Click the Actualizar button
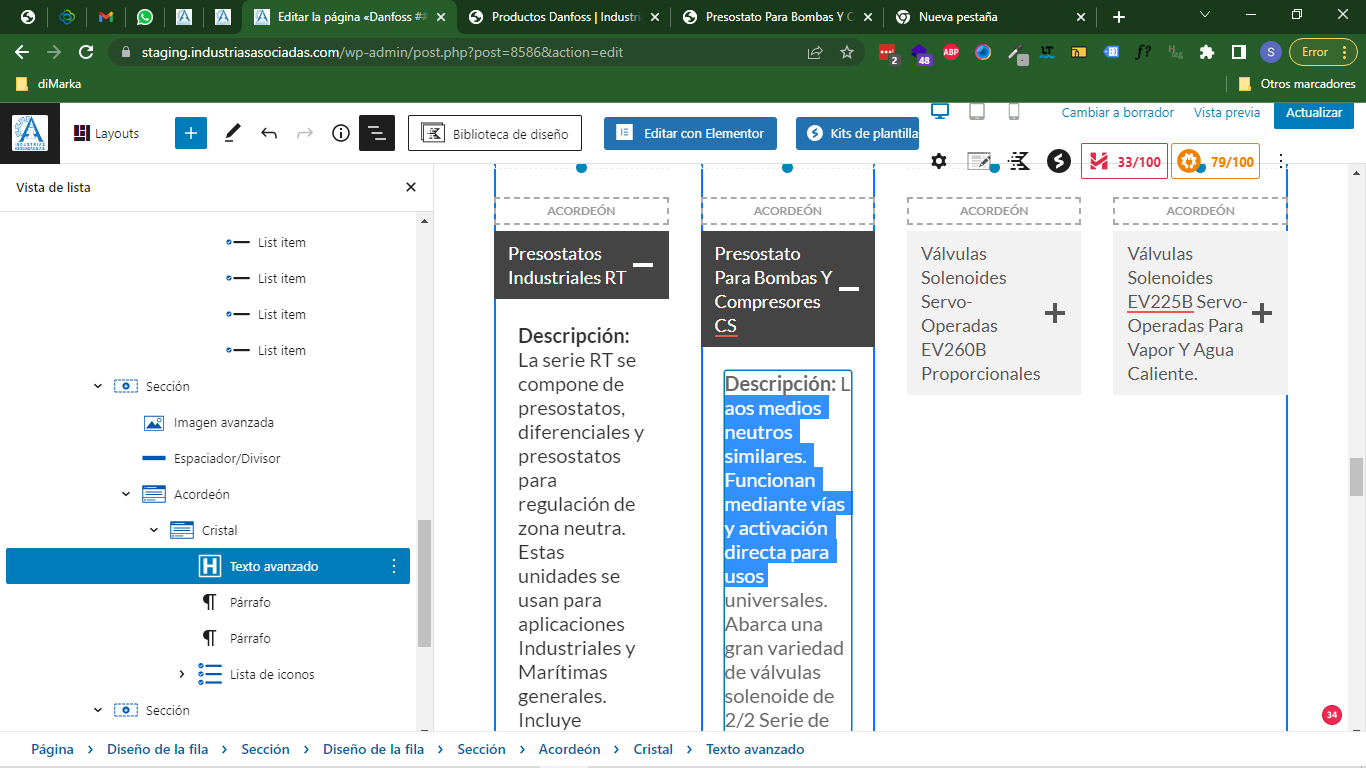The height and width of the screenshot is (768, 1366). [x=1314, y=113]
